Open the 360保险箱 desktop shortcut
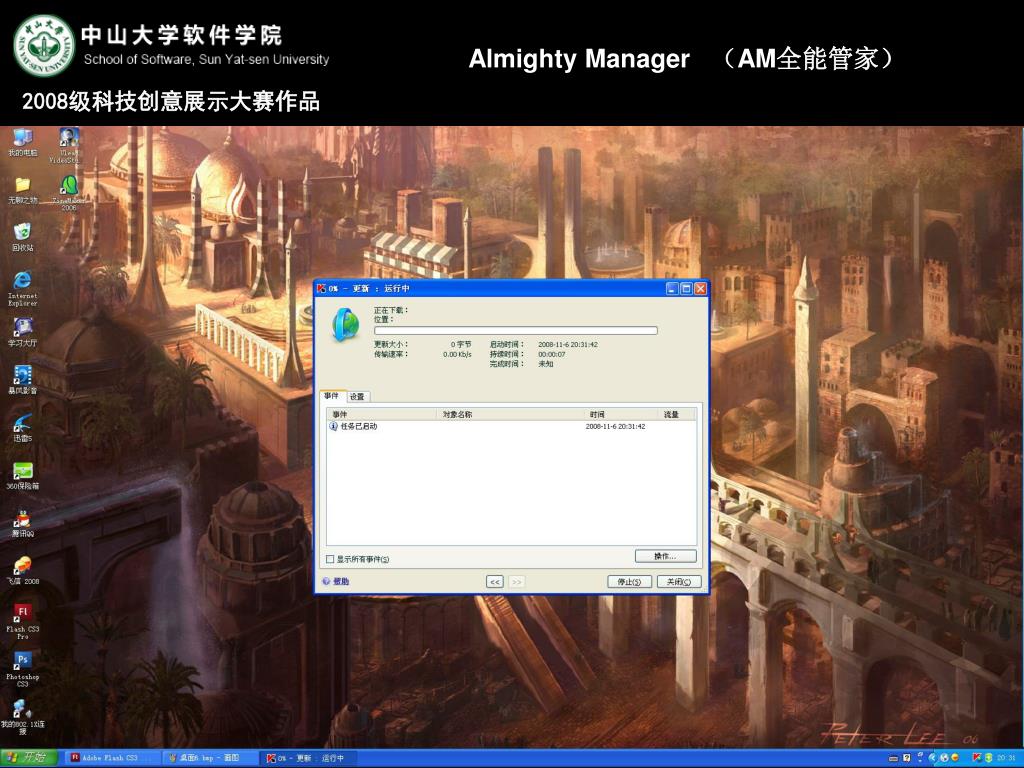The image size is (1024, 768). (x=22, y=475)
